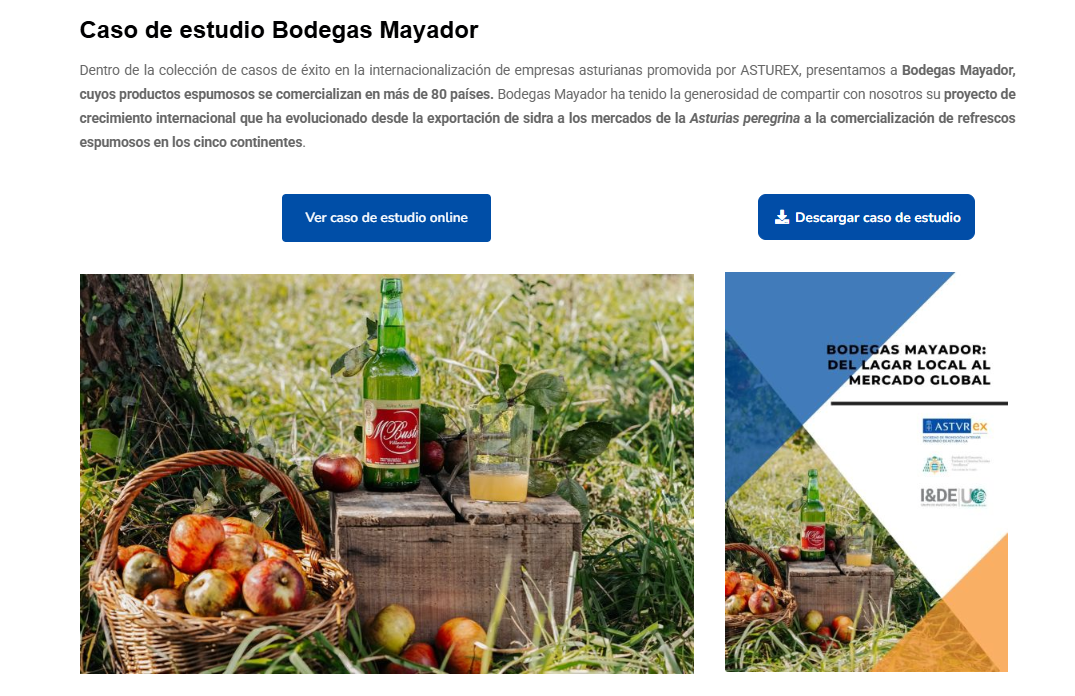Screen dimensions: 1075x696
Task: Click the red apple beside the bottle
Action: (x=337, y=472)
